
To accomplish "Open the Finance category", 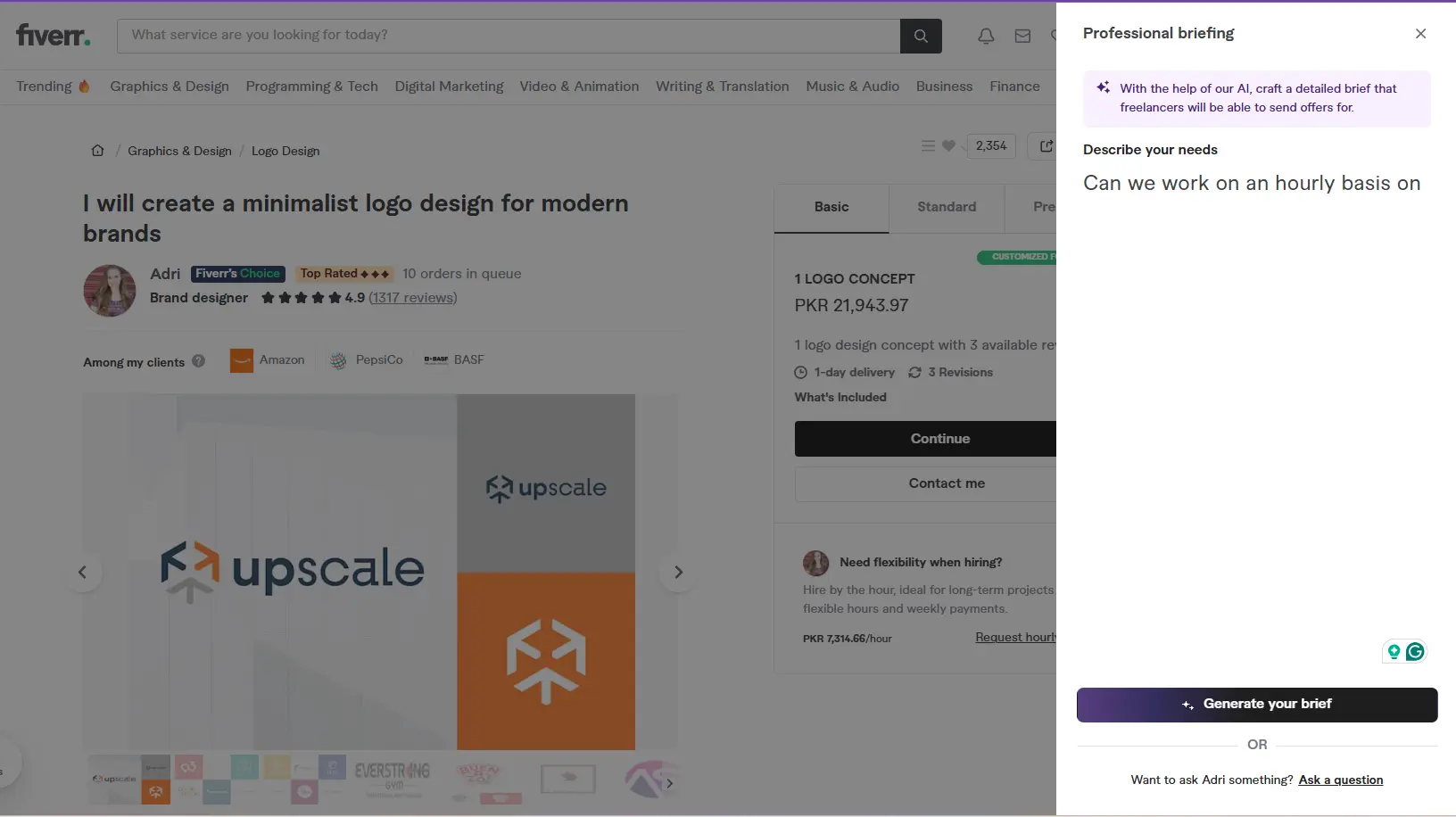I will [x=1014, y=87].
